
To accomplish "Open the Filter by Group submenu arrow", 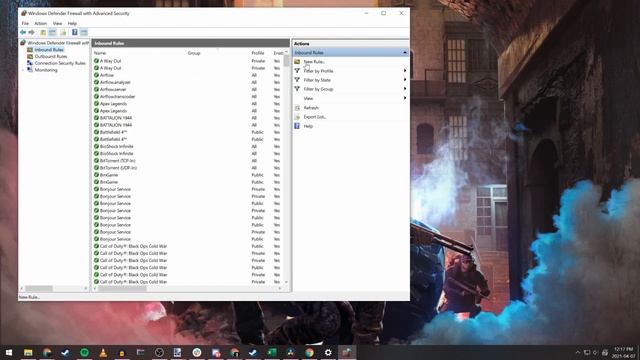I will (405, 89).
